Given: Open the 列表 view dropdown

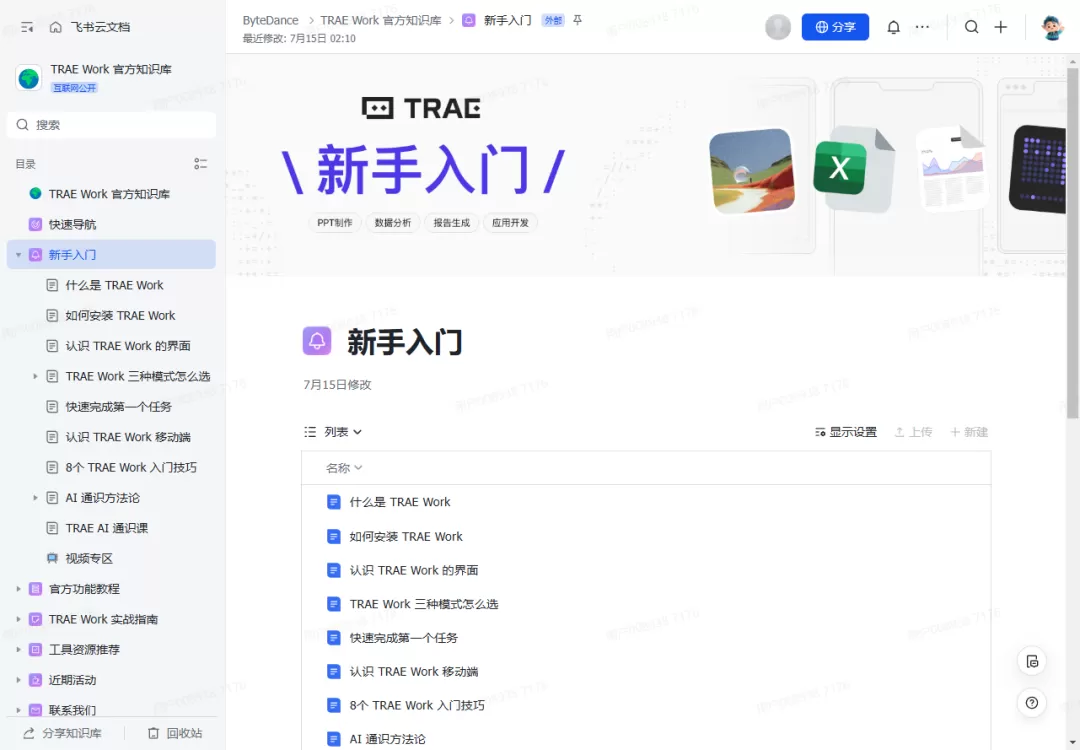Looking at the screenshot, I should tap(333, 432).
